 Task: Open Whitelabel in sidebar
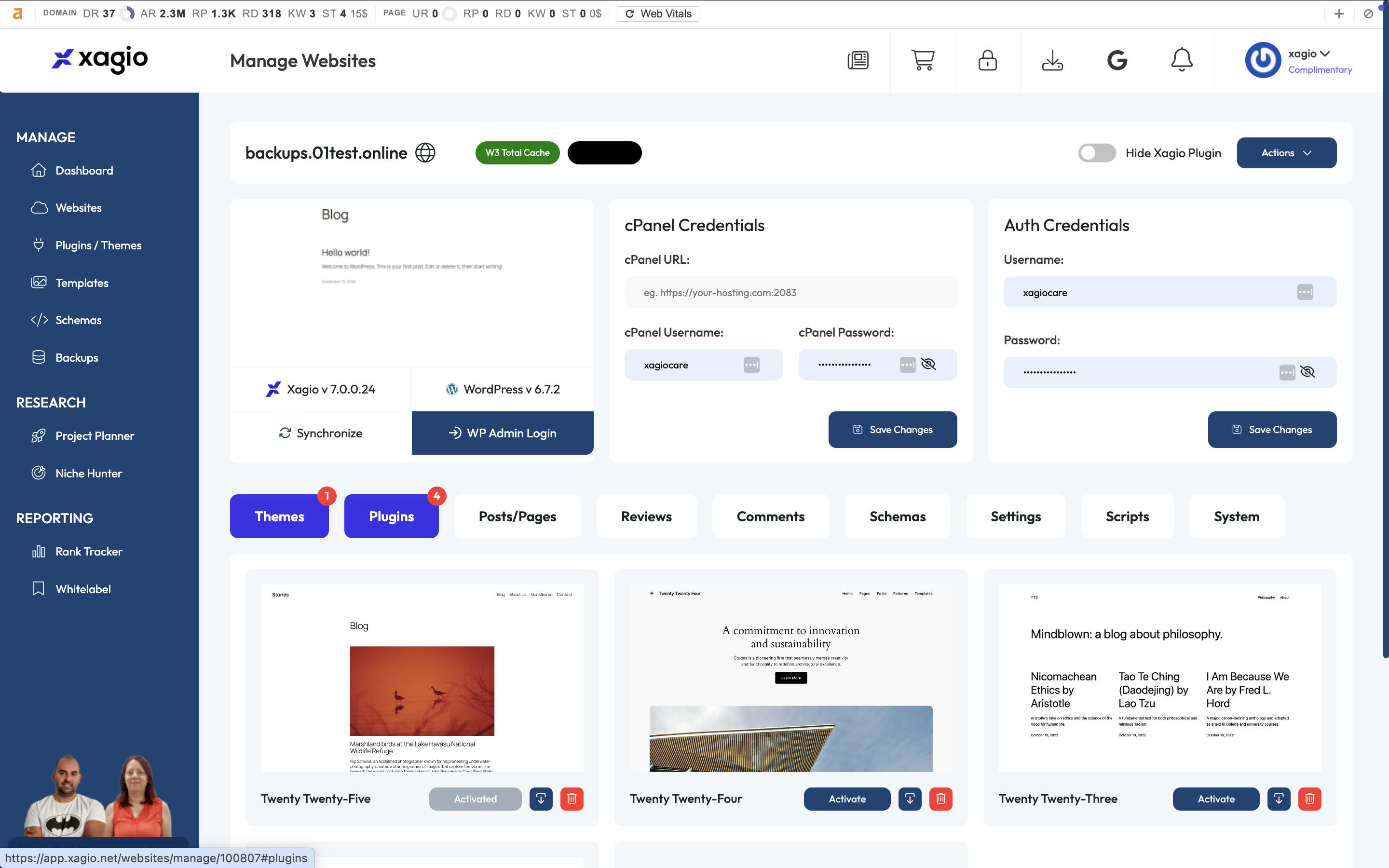click(82, 588)
